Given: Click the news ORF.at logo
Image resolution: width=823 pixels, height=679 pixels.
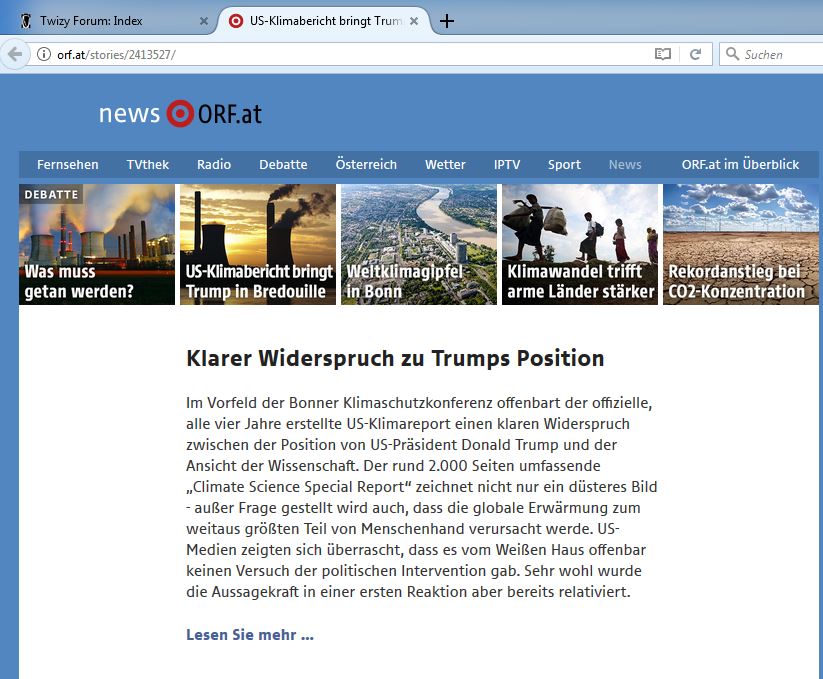Looking at the screenshot, I should point(180,114).
